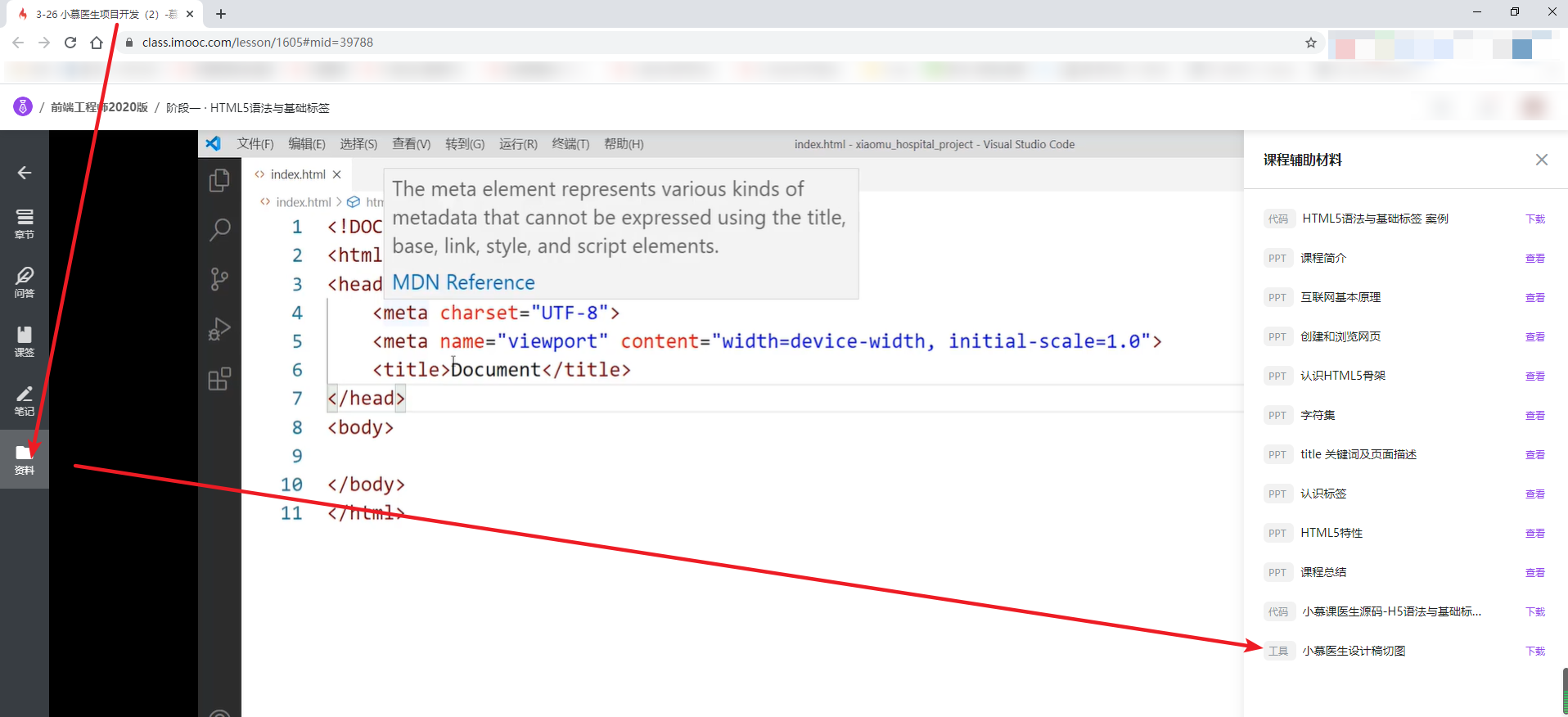Image resolution: width=1568 pixels, height=717 pixels.
Task: Bookmark this page with the star
Action: tap(1311, 43)
